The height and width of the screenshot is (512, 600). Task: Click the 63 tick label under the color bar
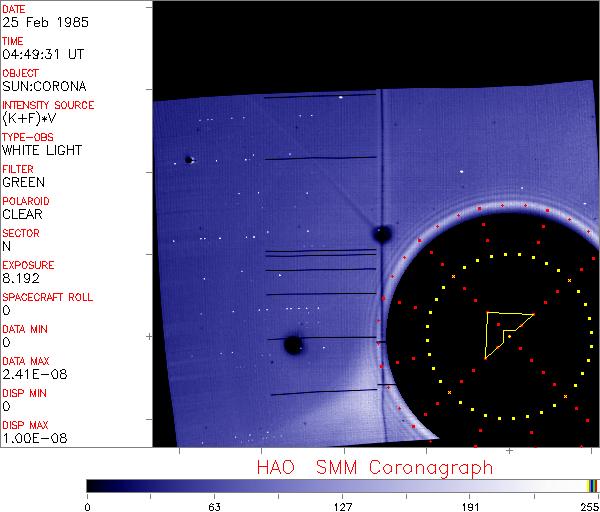click(x=214, y=505)
